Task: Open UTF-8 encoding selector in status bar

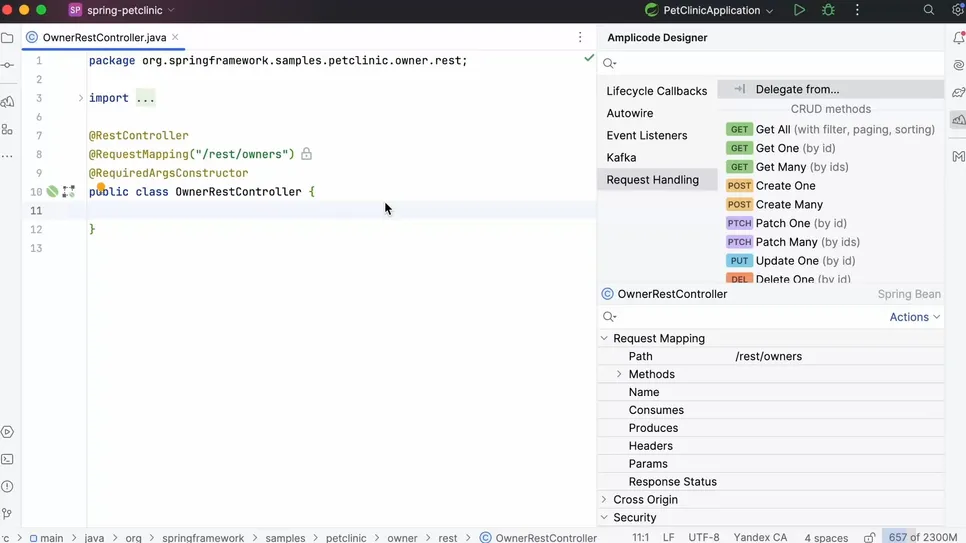Action: click(704, 537)
